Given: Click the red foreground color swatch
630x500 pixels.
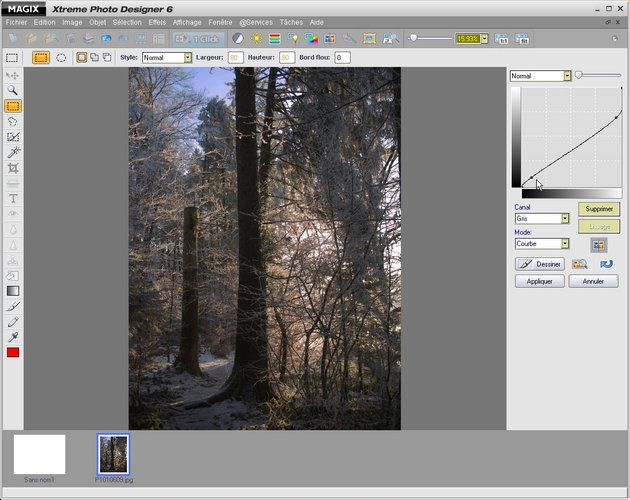Looking at the screenshot, I should pyautogui.click(x=13, y=353).
